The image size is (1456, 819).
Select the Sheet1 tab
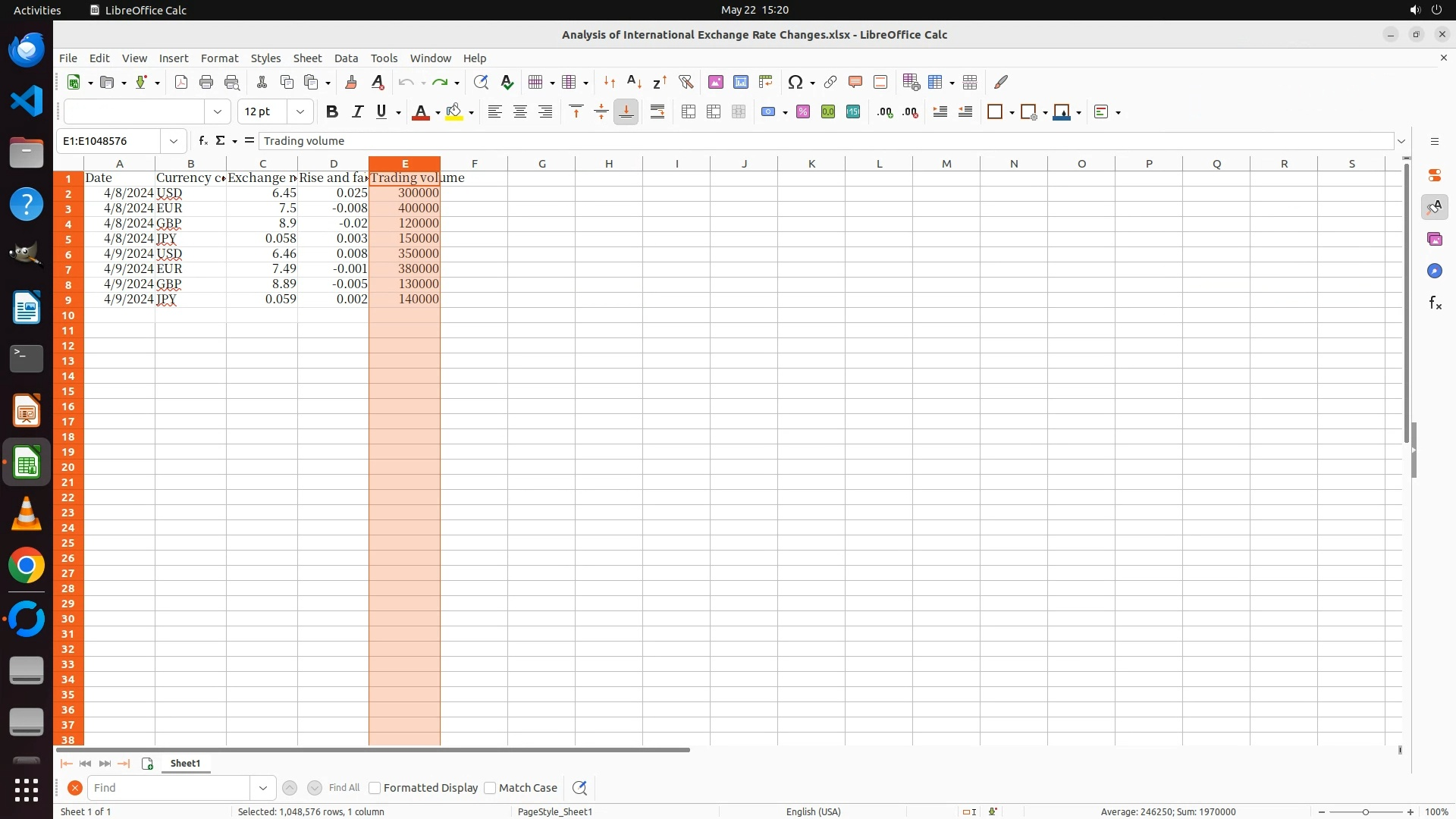pos(185,764)
